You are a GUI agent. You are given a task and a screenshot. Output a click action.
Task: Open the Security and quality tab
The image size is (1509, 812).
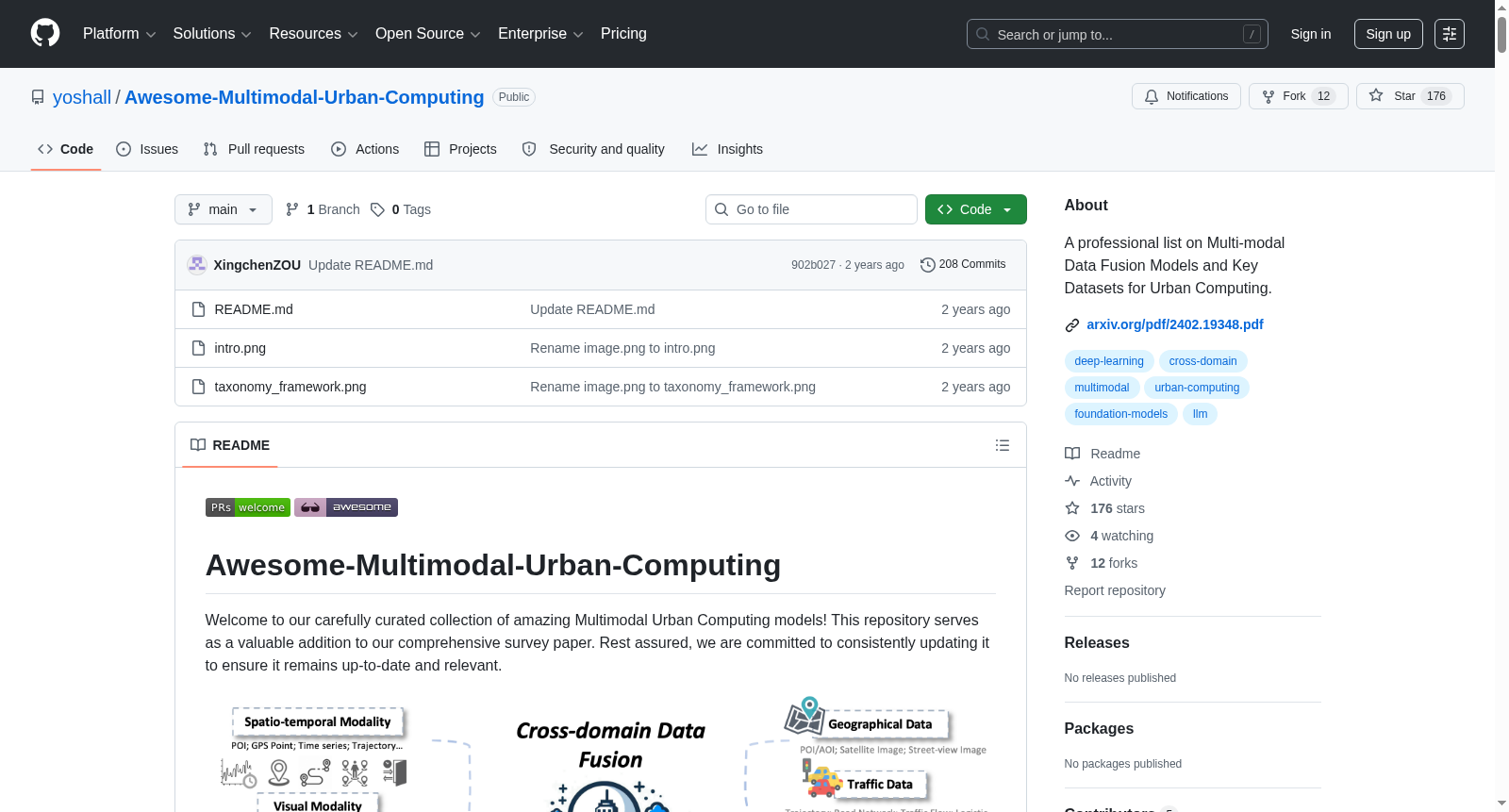[593, 149]
